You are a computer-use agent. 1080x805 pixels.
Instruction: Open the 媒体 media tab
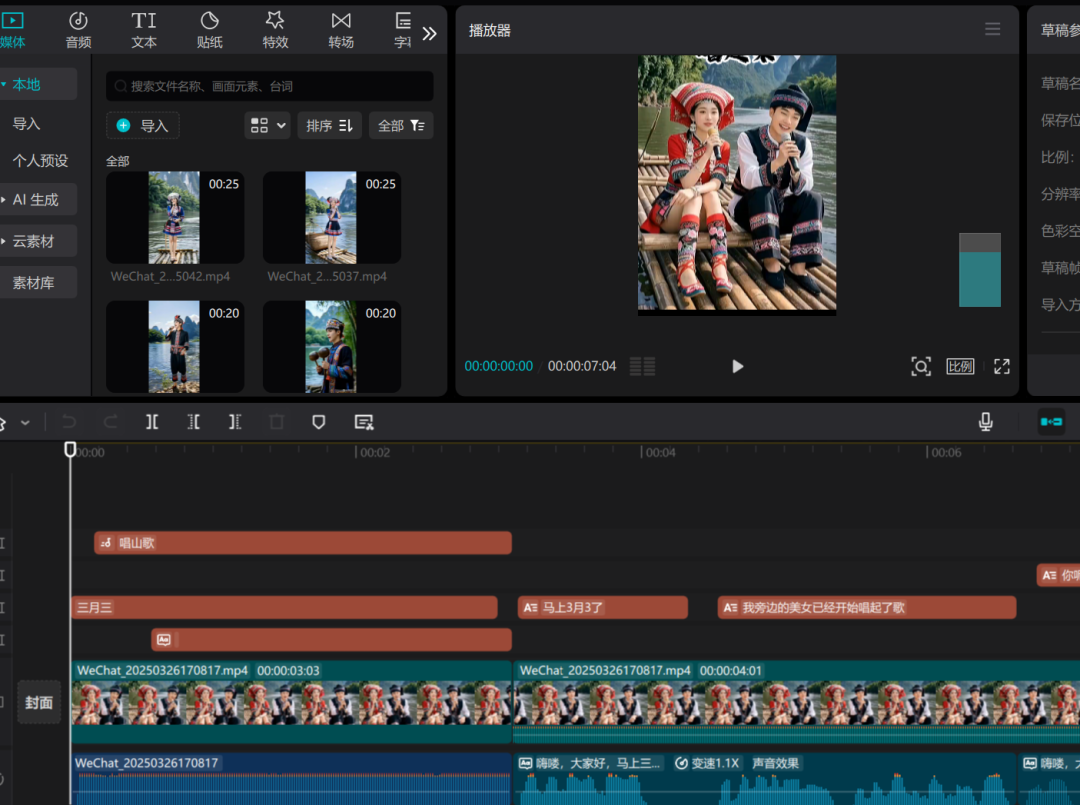[x=12, y=30]
